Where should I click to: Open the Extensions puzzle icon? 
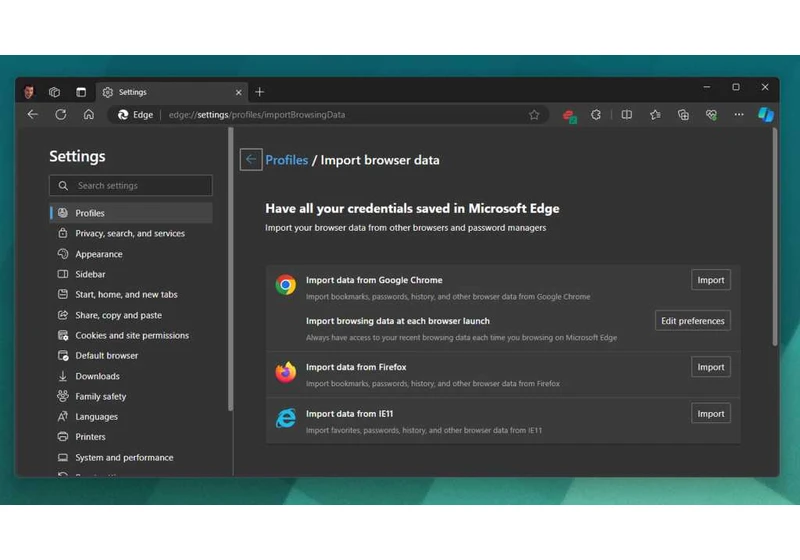[596, 115]
